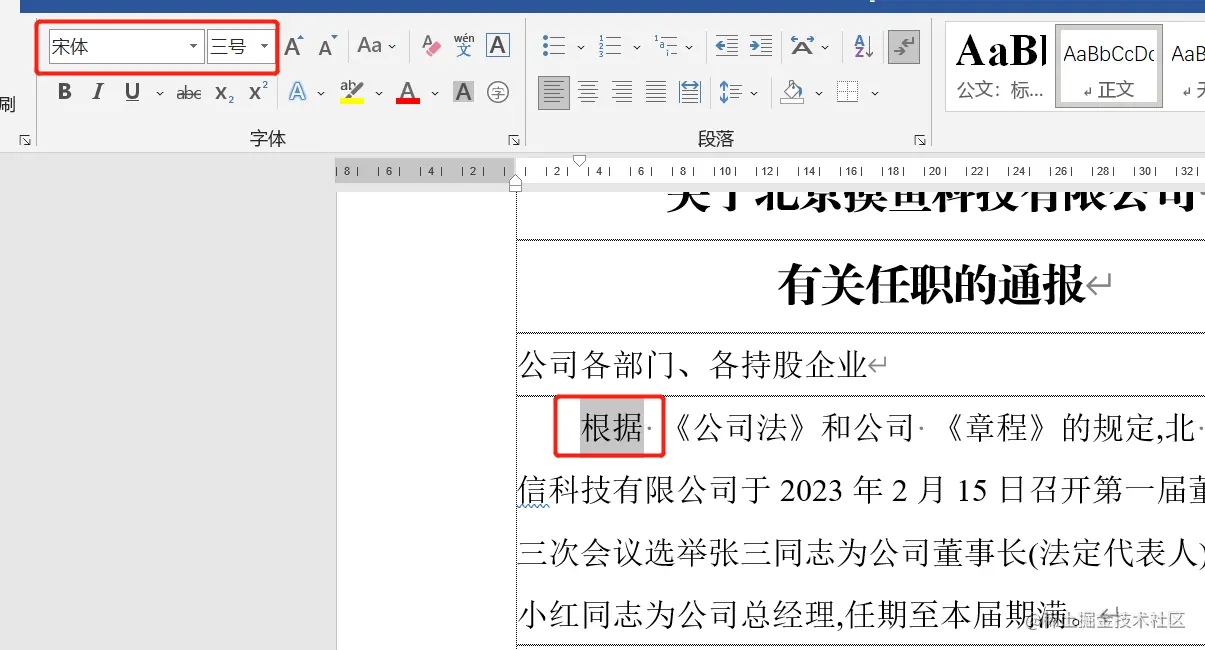Image resolution: width=1205 pixels, height=650 pixels.
Task: Toggle bold formatting
Action: click(x=64, y=92)
